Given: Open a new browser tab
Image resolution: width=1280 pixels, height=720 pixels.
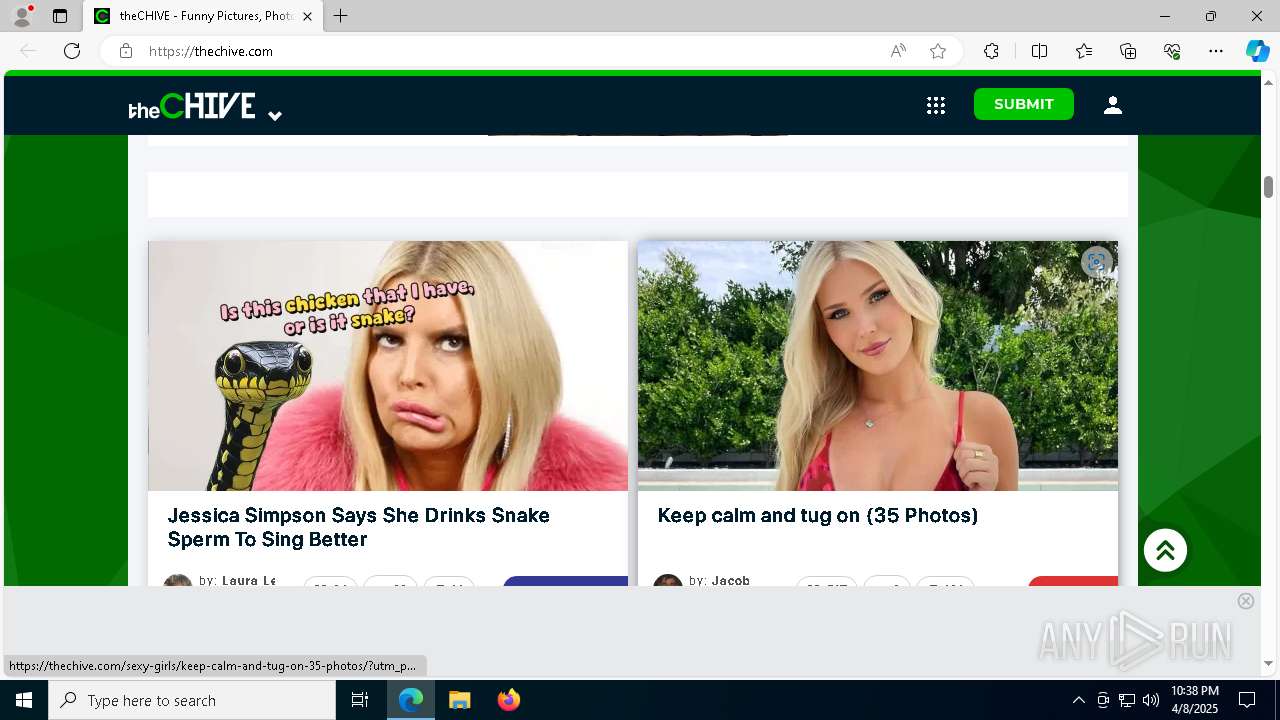Looking at the screenshot, I should coord(341,16).
